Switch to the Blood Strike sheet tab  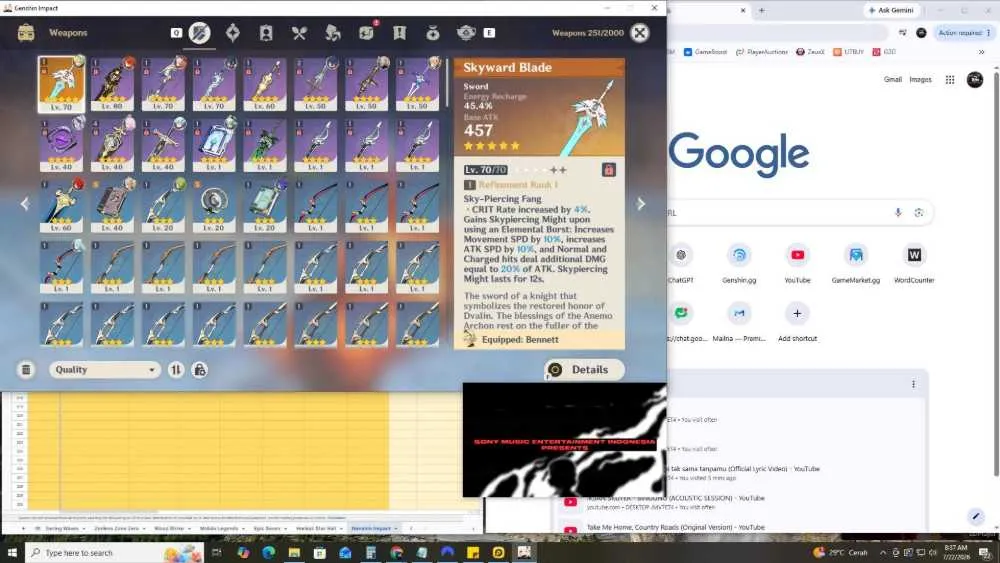point(169,529)
